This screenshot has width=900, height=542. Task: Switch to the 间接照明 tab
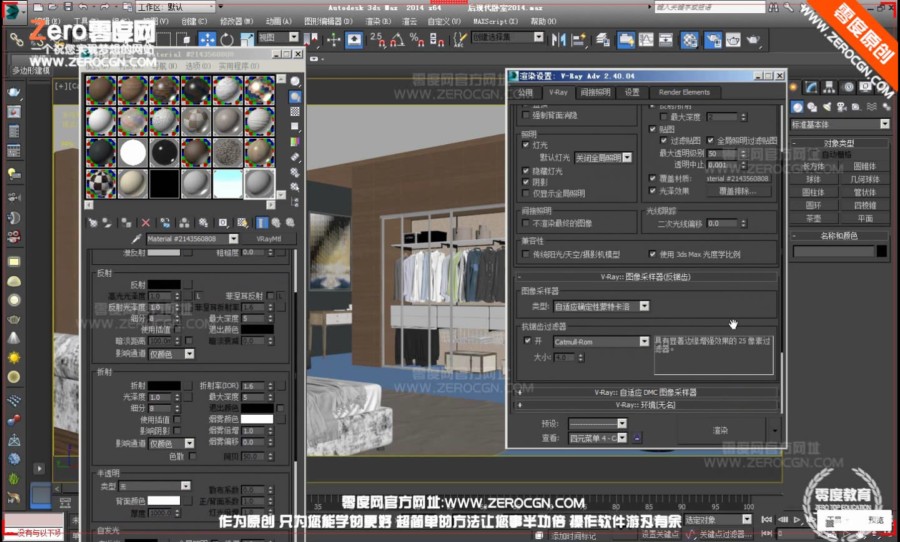(595, 92)
